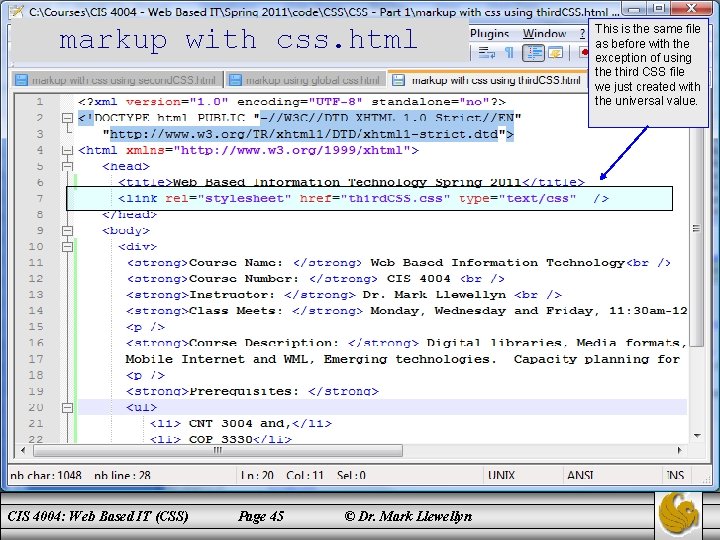
Task: Click 'Class Meets:' text on line 14
Action: [x=236, y=311]
